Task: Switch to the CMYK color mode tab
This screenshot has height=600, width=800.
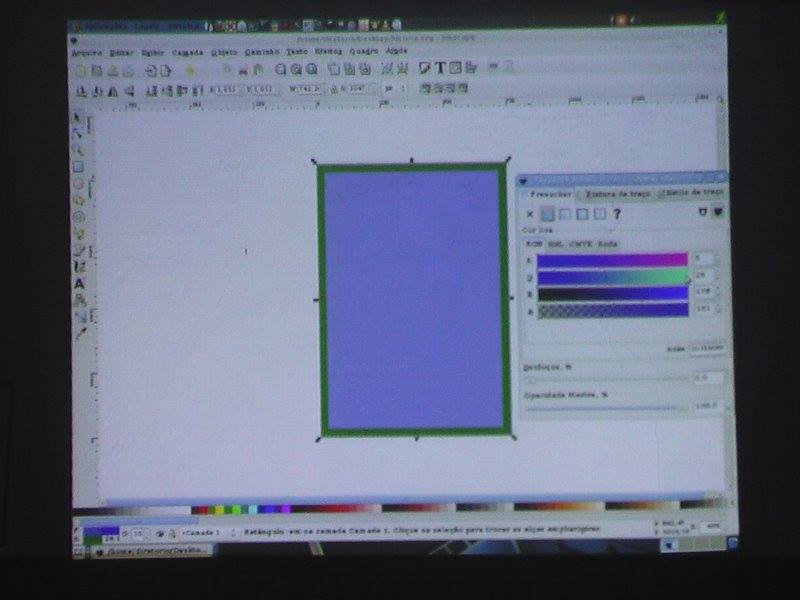Action: pos(581,244)
